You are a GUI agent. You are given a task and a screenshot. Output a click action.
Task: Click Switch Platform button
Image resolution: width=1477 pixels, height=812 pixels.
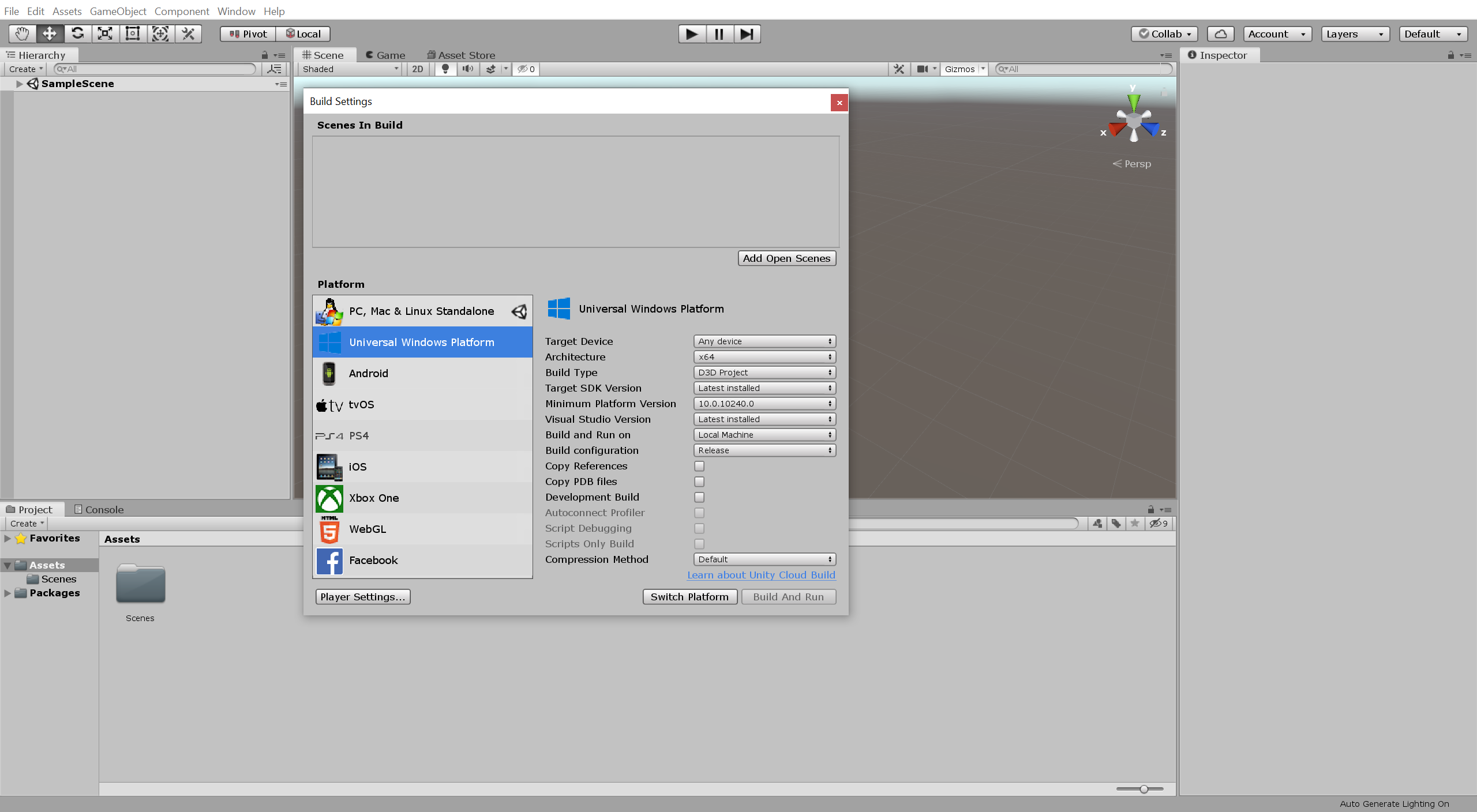690,597
